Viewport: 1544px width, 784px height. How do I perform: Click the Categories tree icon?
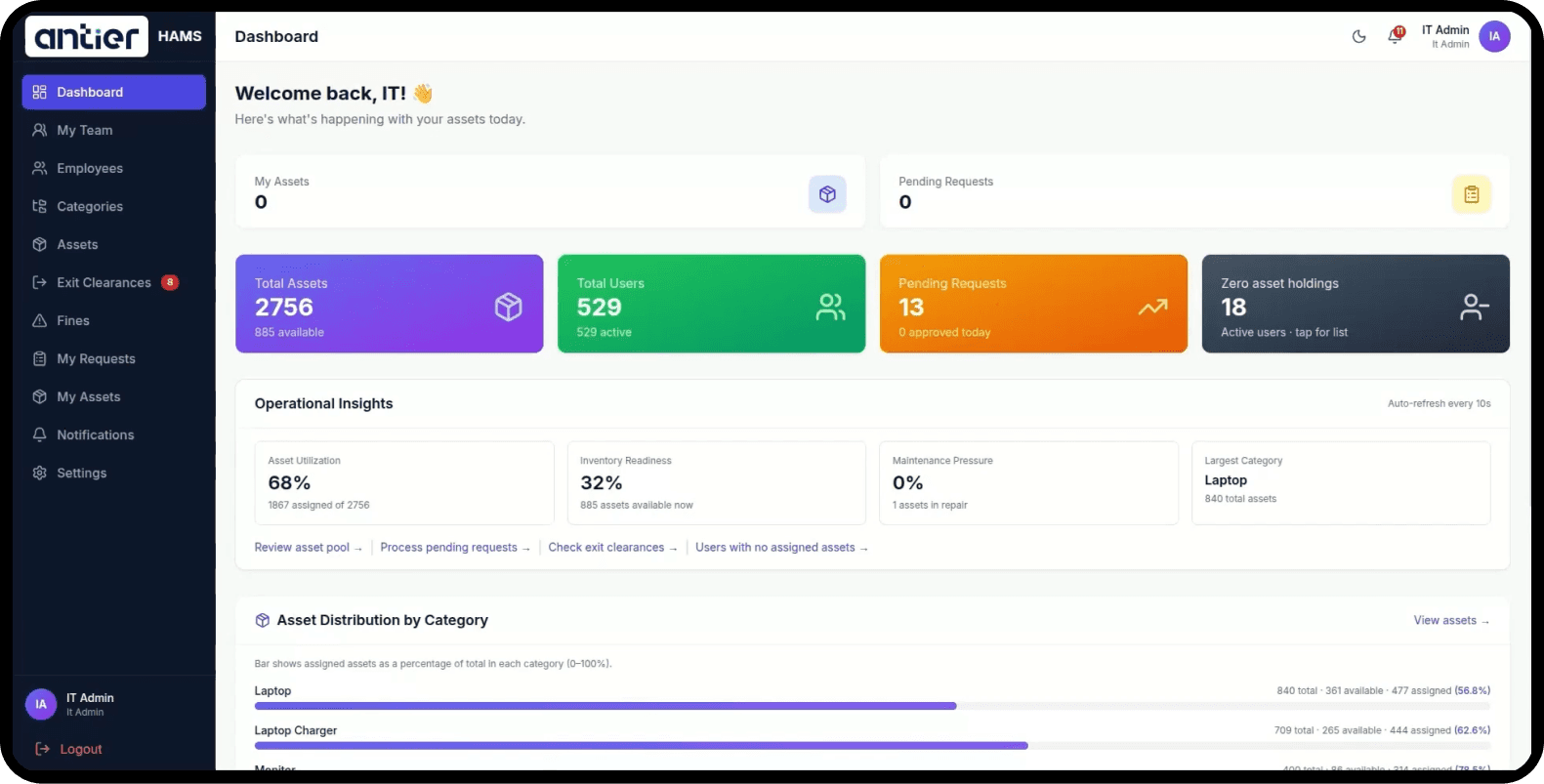click(40, 206)
